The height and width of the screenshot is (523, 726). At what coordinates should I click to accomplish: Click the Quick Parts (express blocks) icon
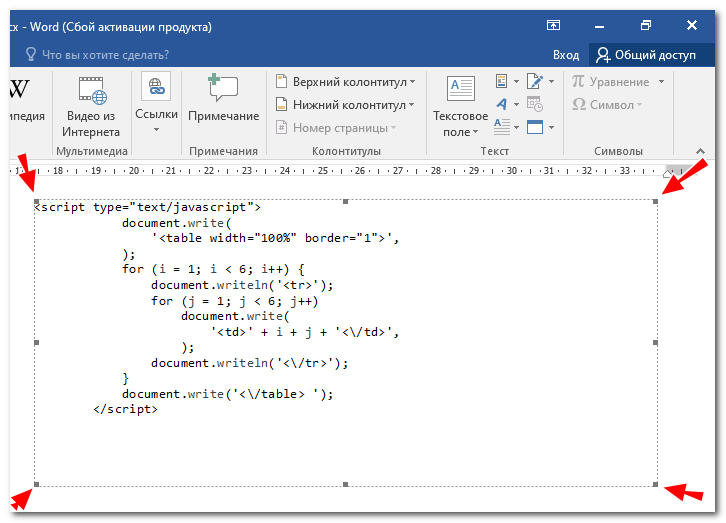(501, 81)
